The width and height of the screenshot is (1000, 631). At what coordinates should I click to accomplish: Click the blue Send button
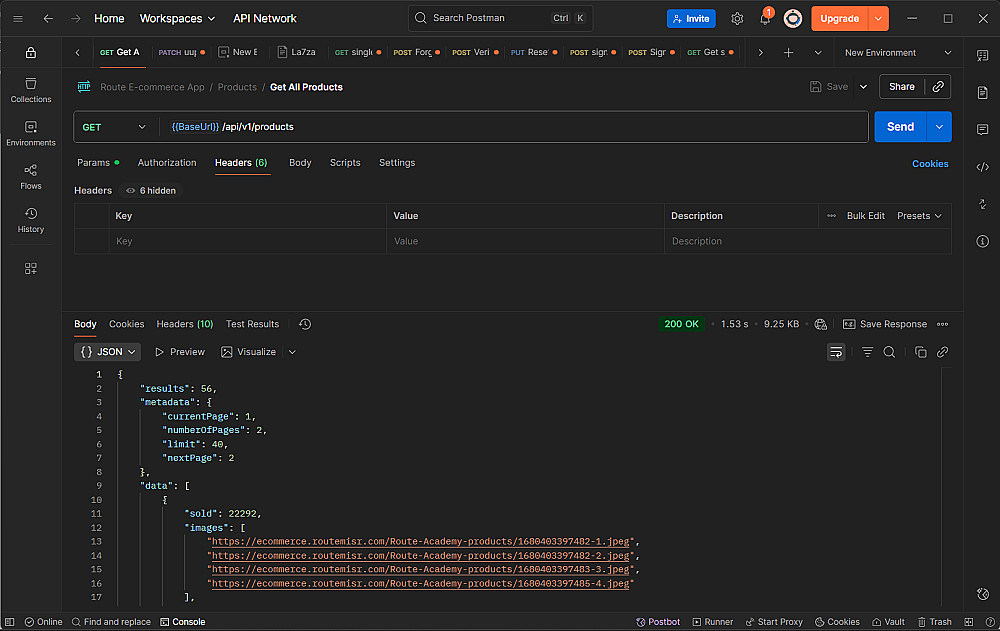click(x=900, y=127)
